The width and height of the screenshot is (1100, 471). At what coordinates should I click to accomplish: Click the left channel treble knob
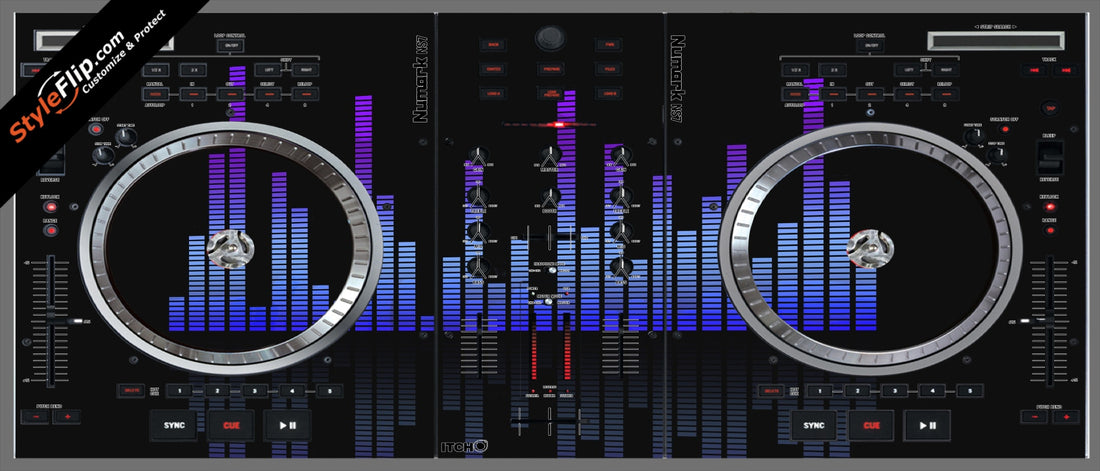point(478,197)
